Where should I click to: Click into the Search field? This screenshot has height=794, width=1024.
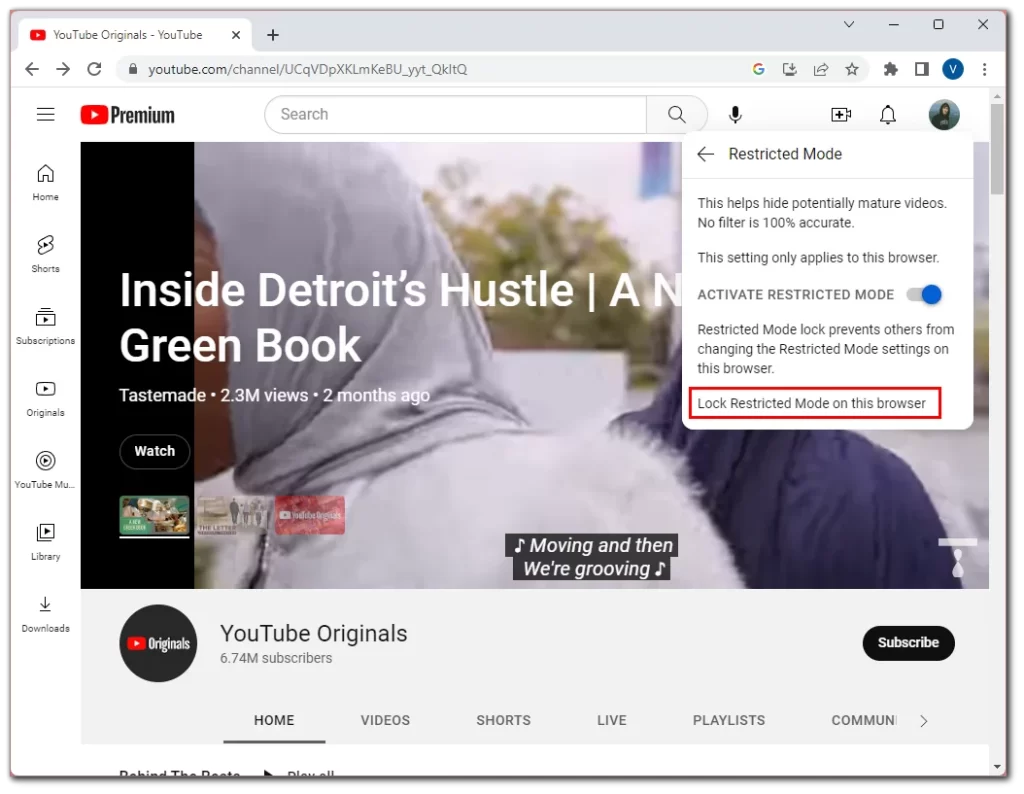(456, 115)
